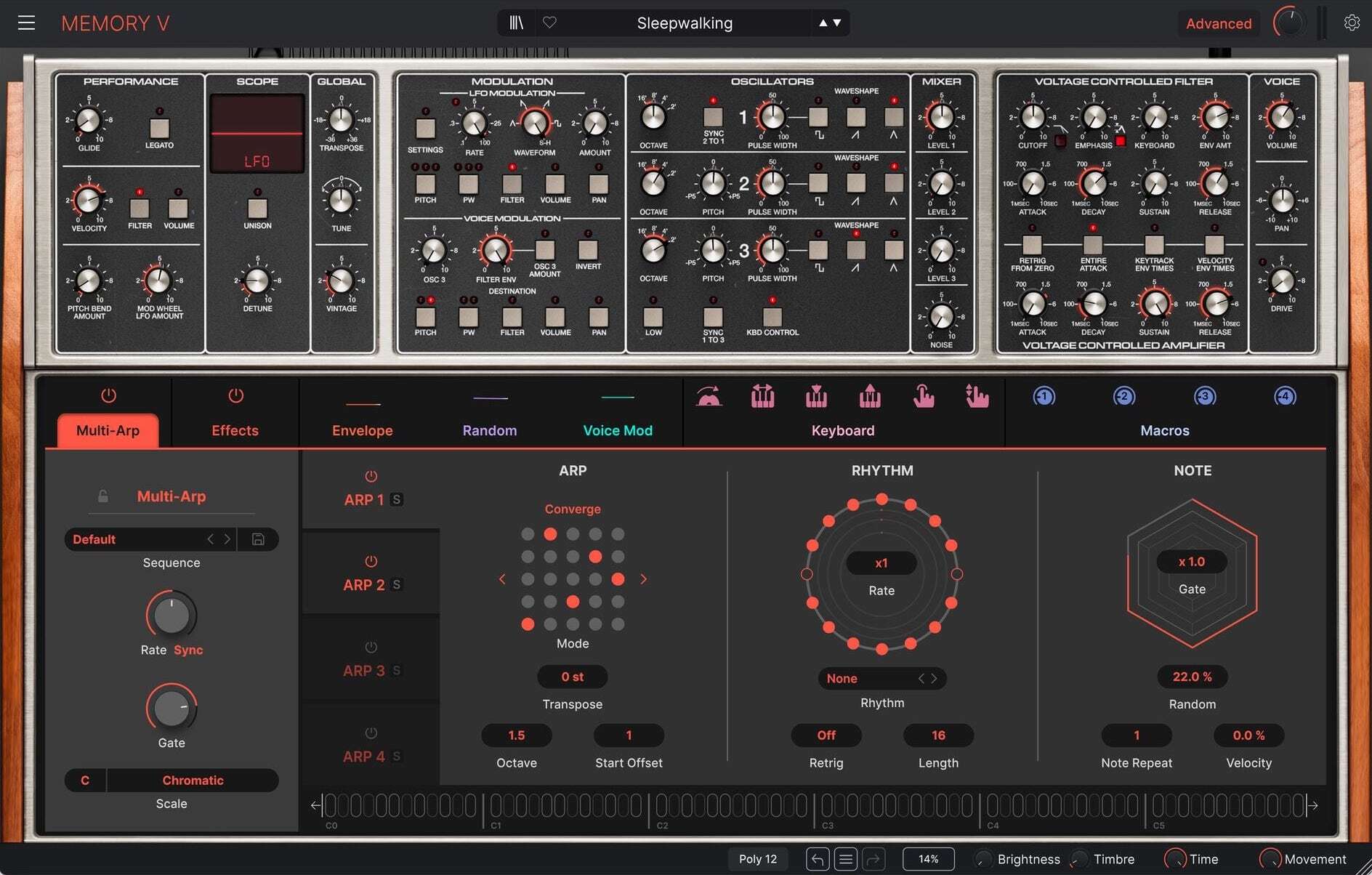Select previous arp mode with left chevron
Viewport: 1372px width, 875px height.
tap(501, 579)
